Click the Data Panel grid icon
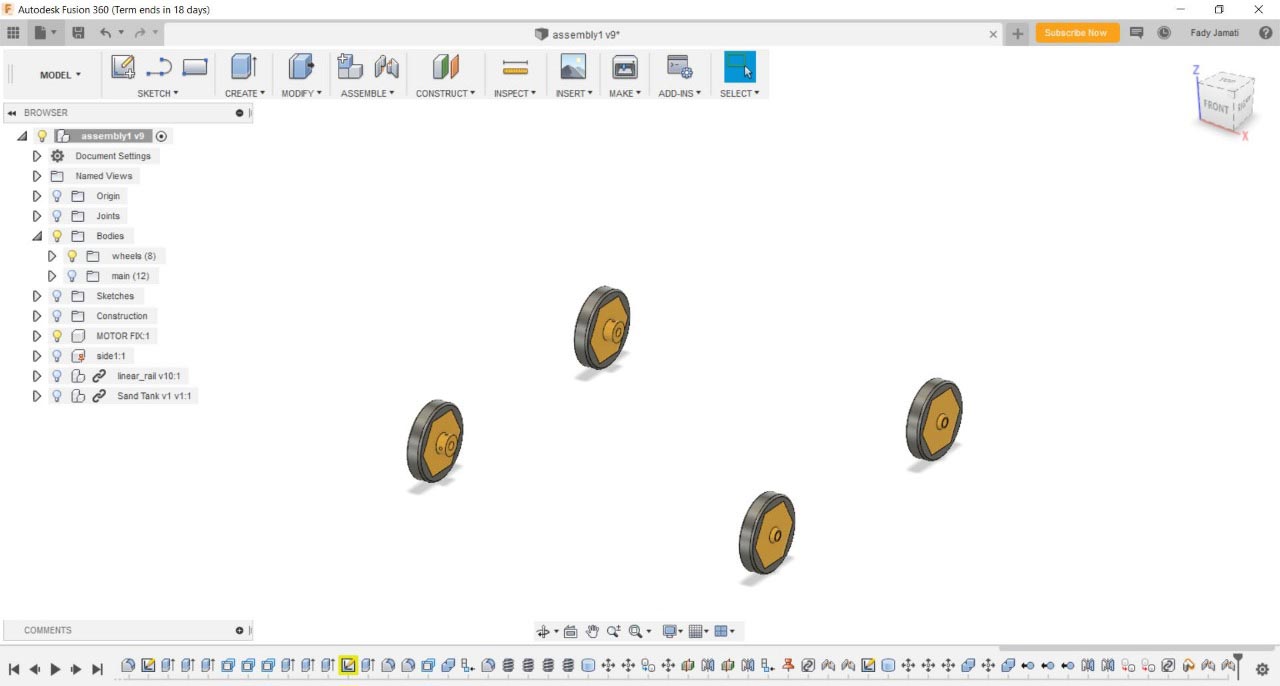 tap(13, 33)
